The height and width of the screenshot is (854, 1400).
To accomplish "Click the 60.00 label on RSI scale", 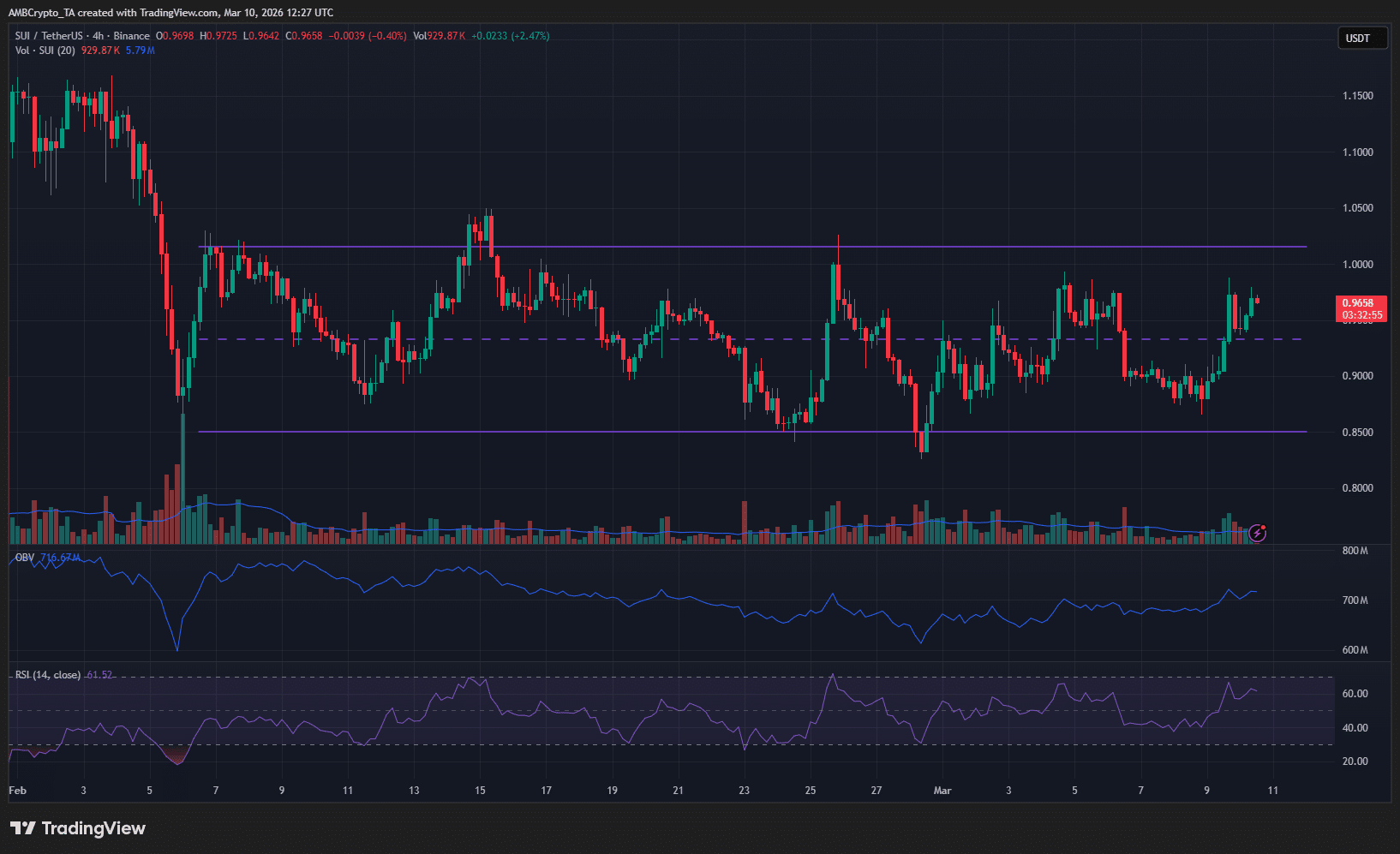I will pos(1355,694).
